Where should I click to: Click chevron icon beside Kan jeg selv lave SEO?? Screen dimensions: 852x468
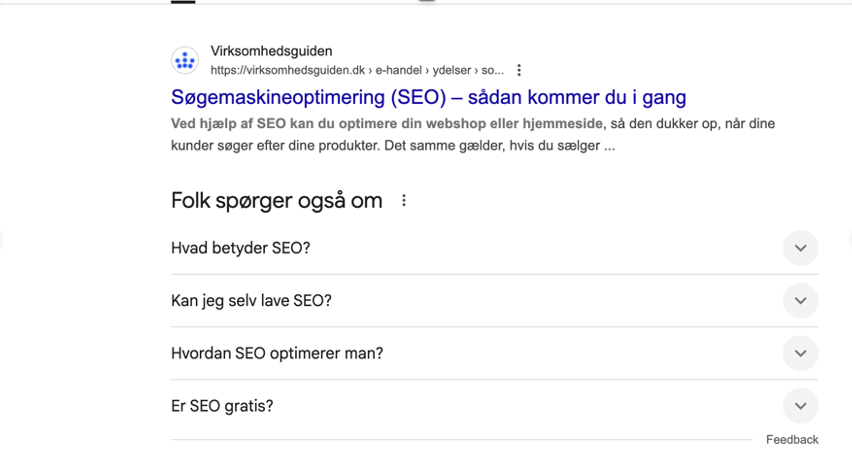(800, 301)
